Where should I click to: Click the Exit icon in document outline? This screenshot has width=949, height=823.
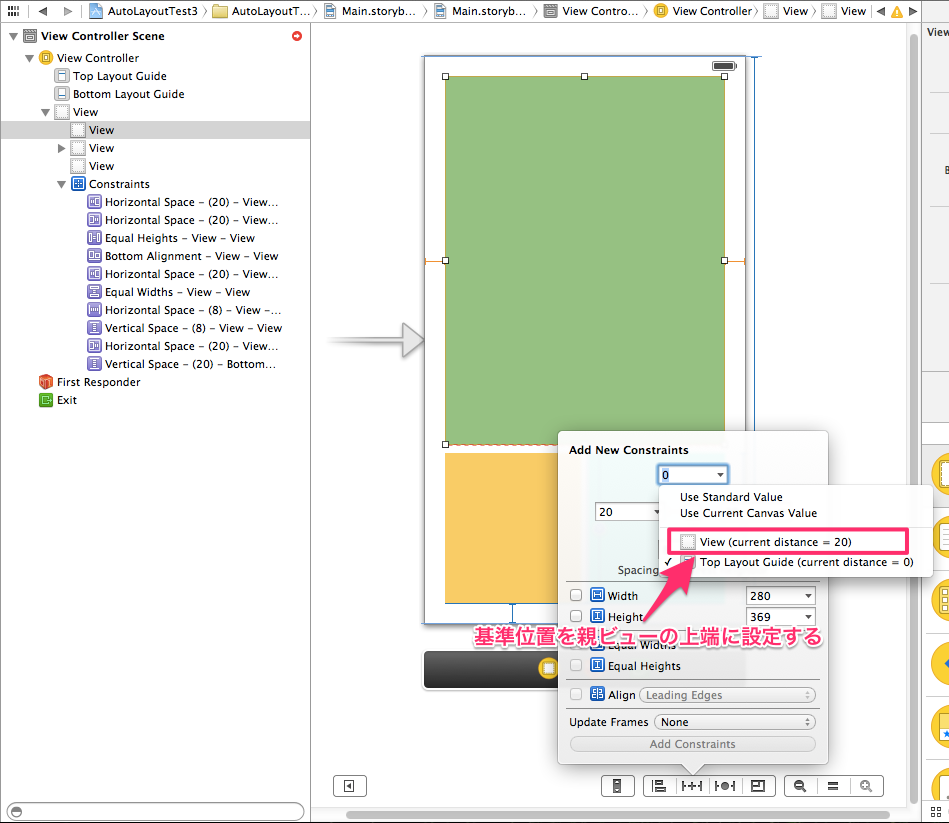(44, 399)
